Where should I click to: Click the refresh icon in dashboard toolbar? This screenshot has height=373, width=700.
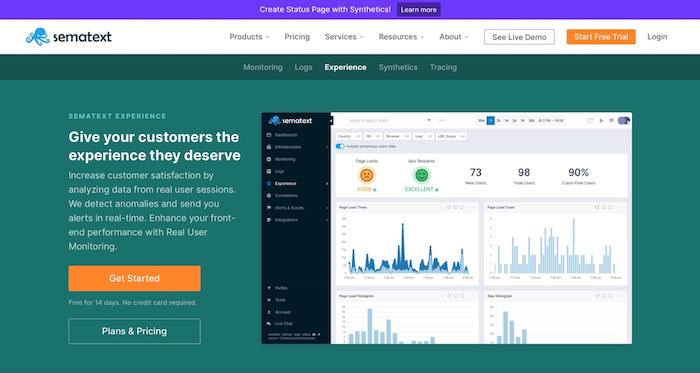click(x=590, y=120)
